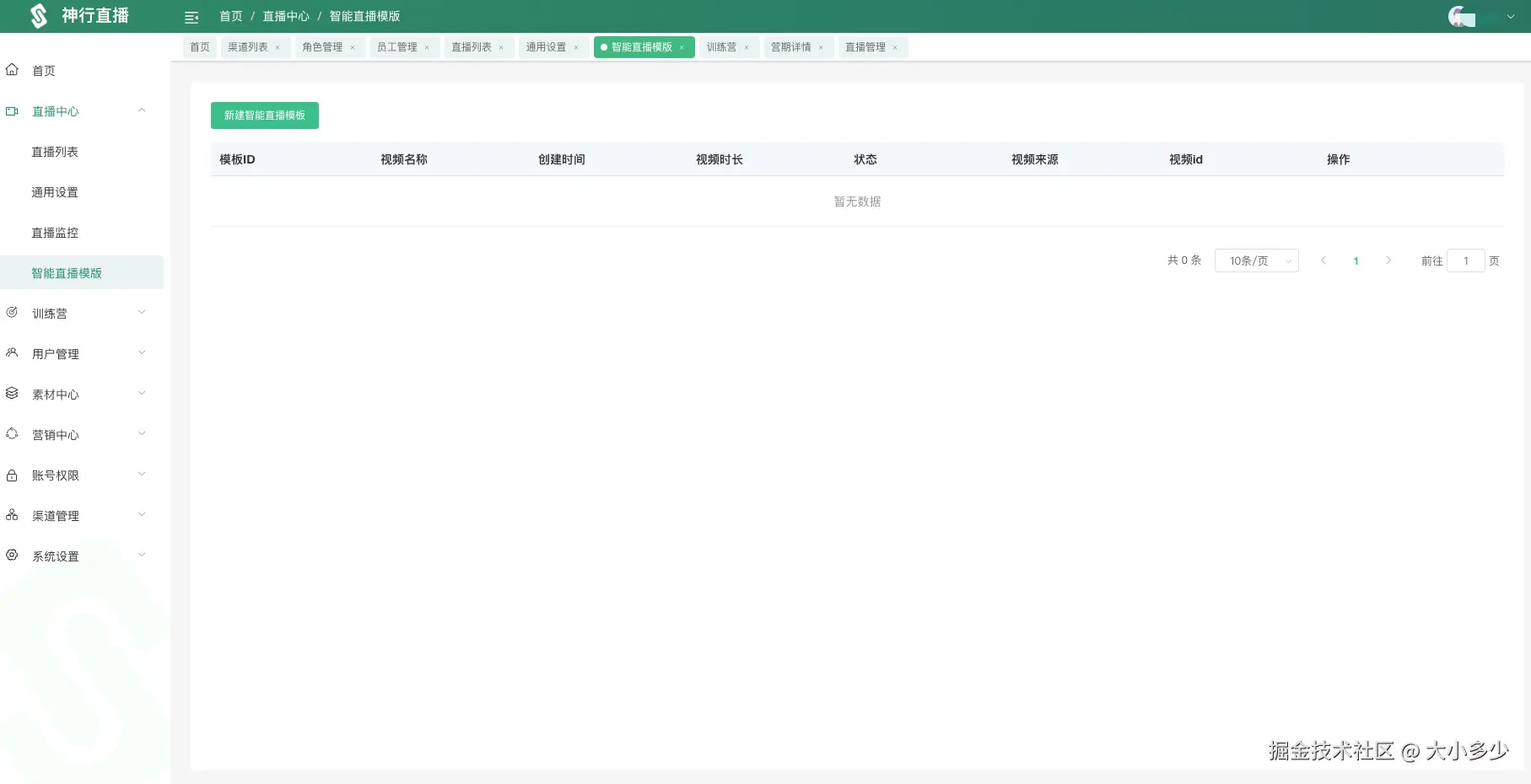1531x784 pixels.
Task: Select page number 1 in pagination
Action: [1356, 260]
